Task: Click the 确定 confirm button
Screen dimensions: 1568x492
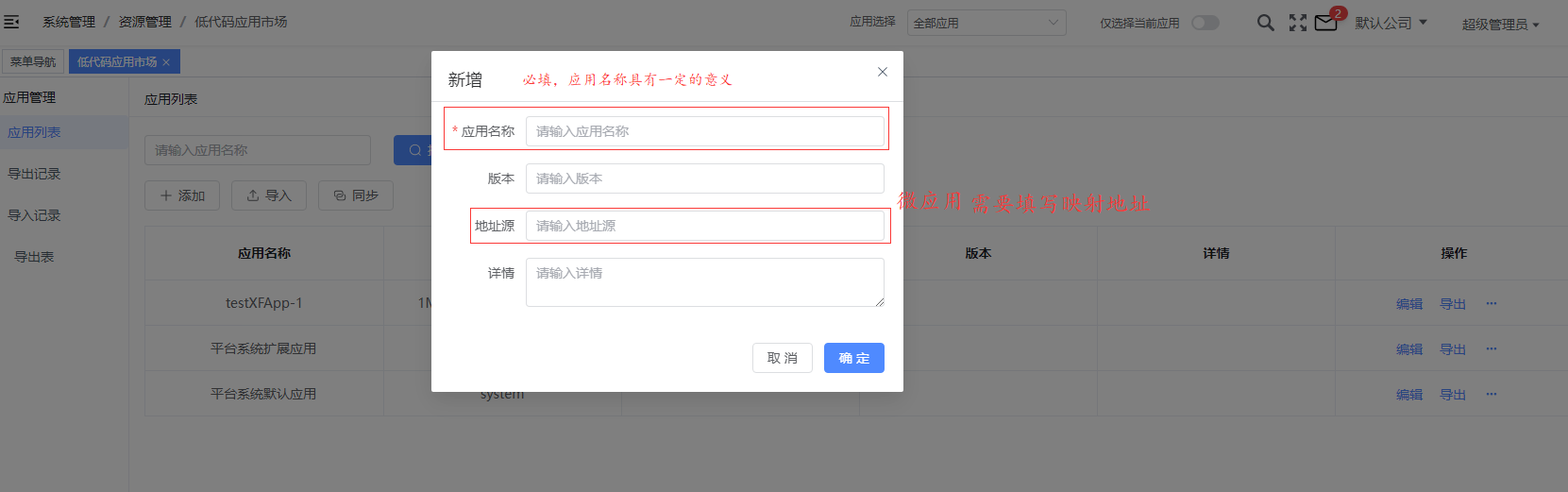Action: point(854,358)
